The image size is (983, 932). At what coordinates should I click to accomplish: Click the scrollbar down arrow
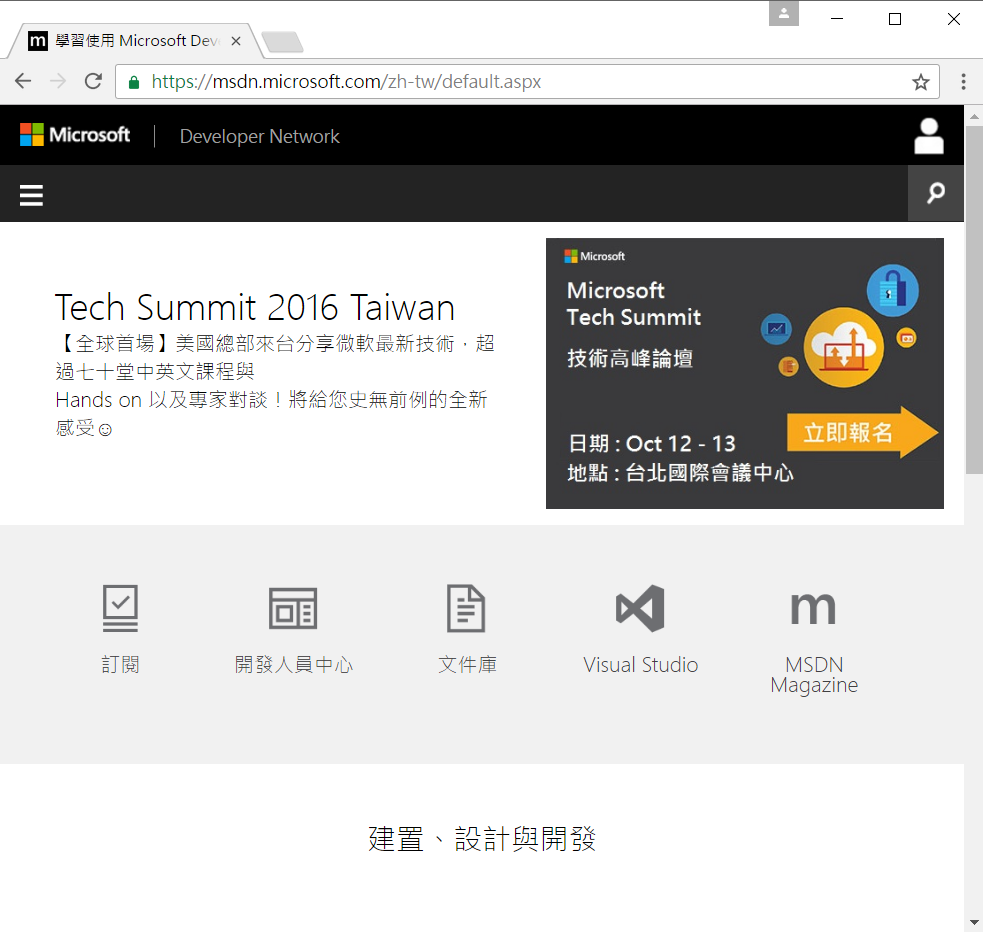[974, 922]
